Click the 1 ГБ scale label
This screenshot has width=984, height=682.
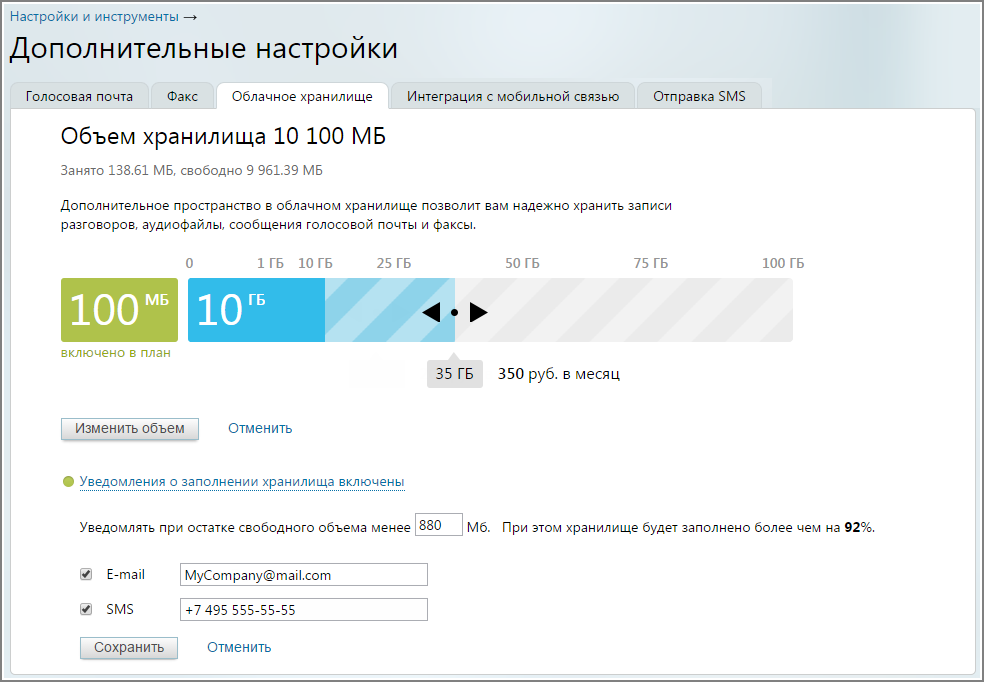[270, 264]
